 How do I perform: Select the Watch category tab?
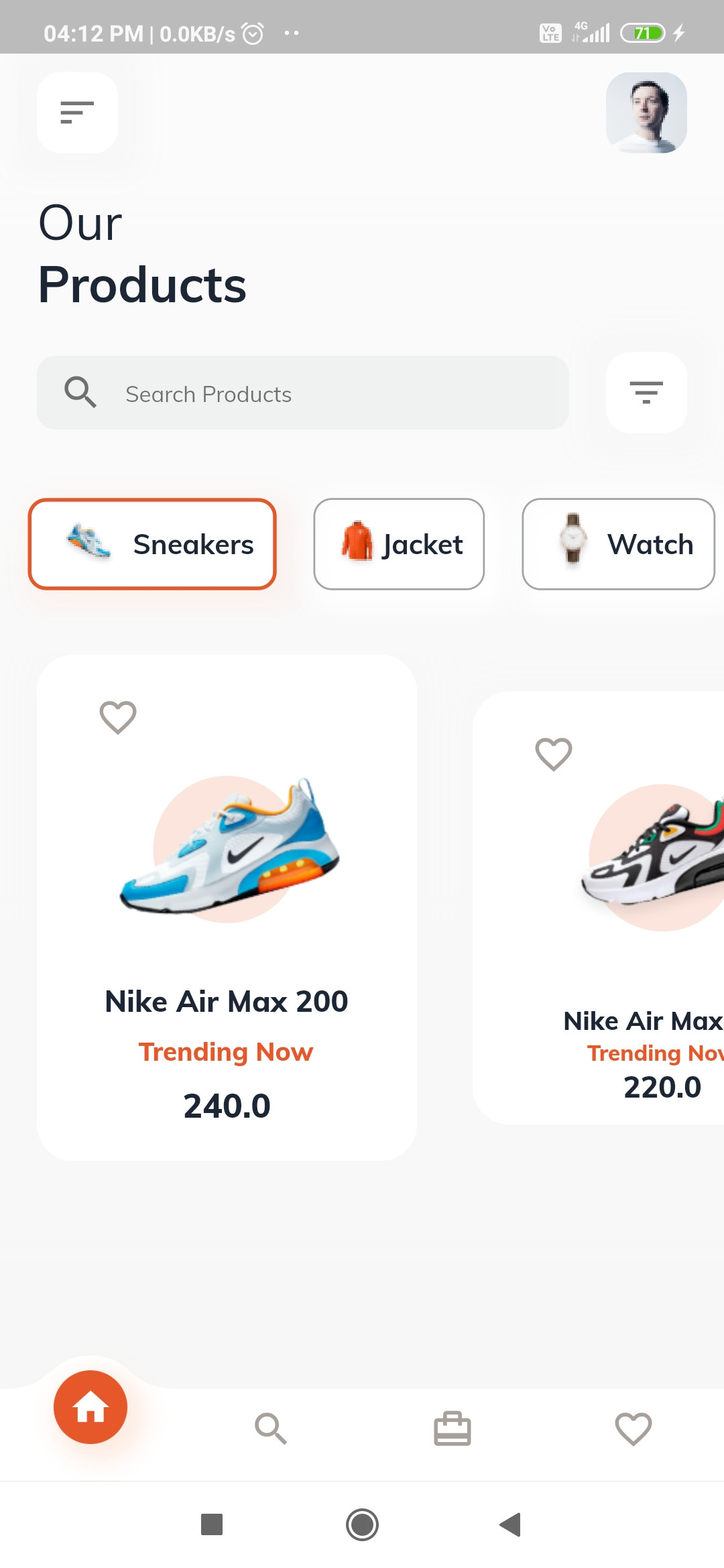pyautogui.click(x=618, y=544)
